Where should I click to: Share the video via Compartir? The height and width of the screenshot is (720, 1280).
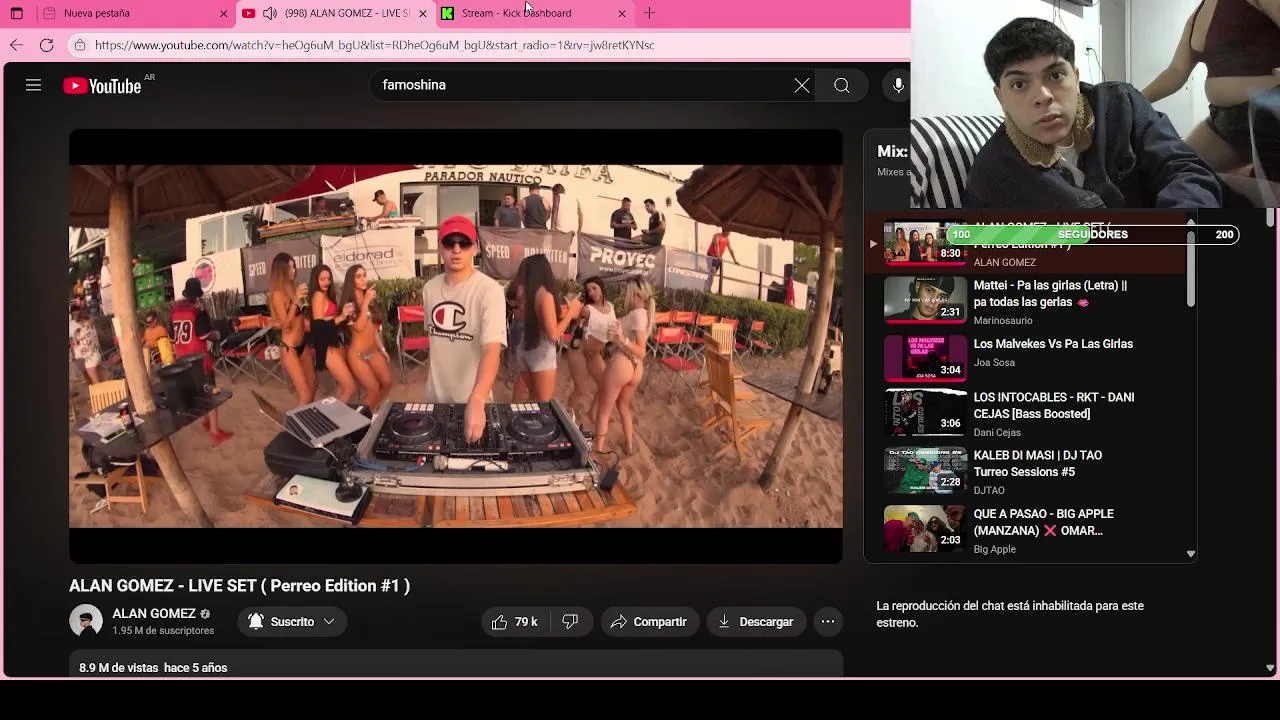648,622
